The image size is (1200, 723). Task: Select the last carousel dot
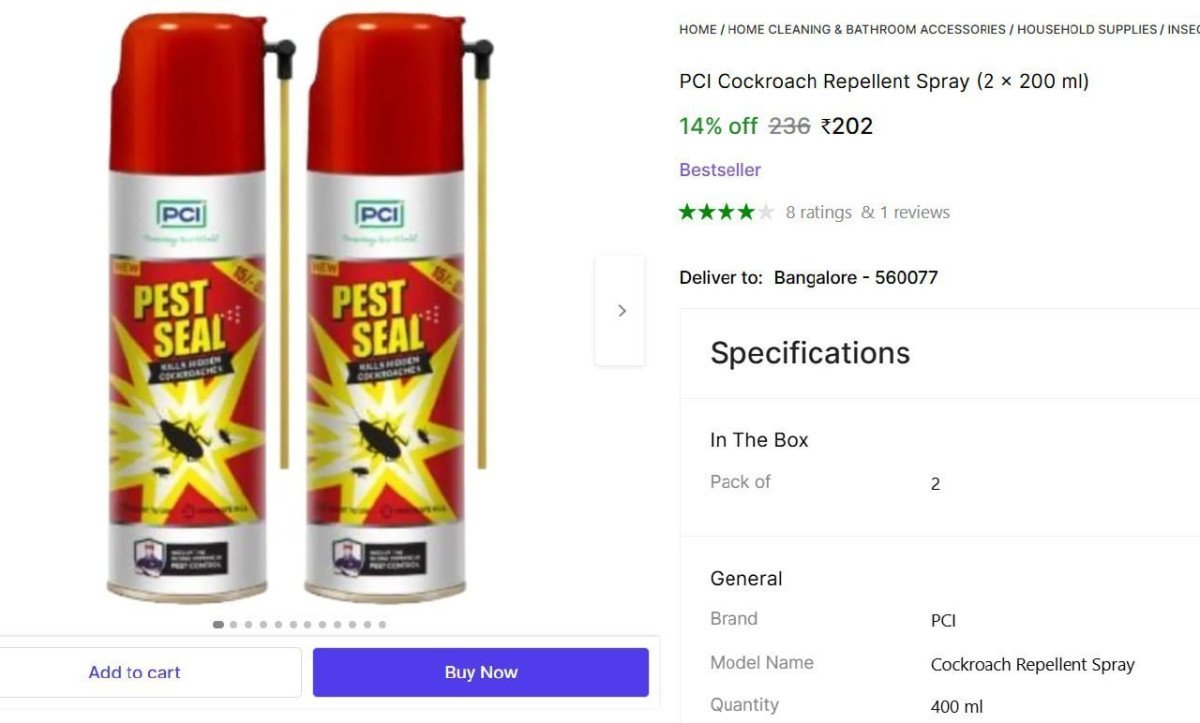click(x=382, y=624)
